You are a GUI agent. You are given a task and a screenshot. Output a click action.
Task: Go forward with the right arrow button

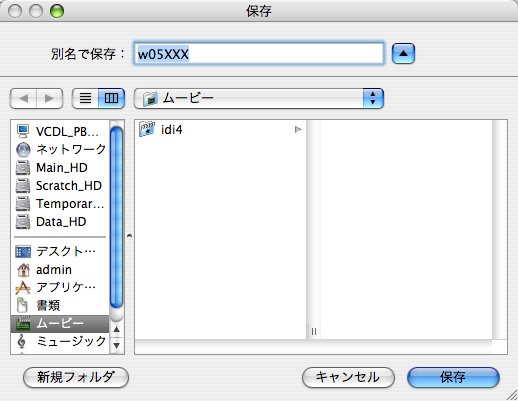click(49, 98)
